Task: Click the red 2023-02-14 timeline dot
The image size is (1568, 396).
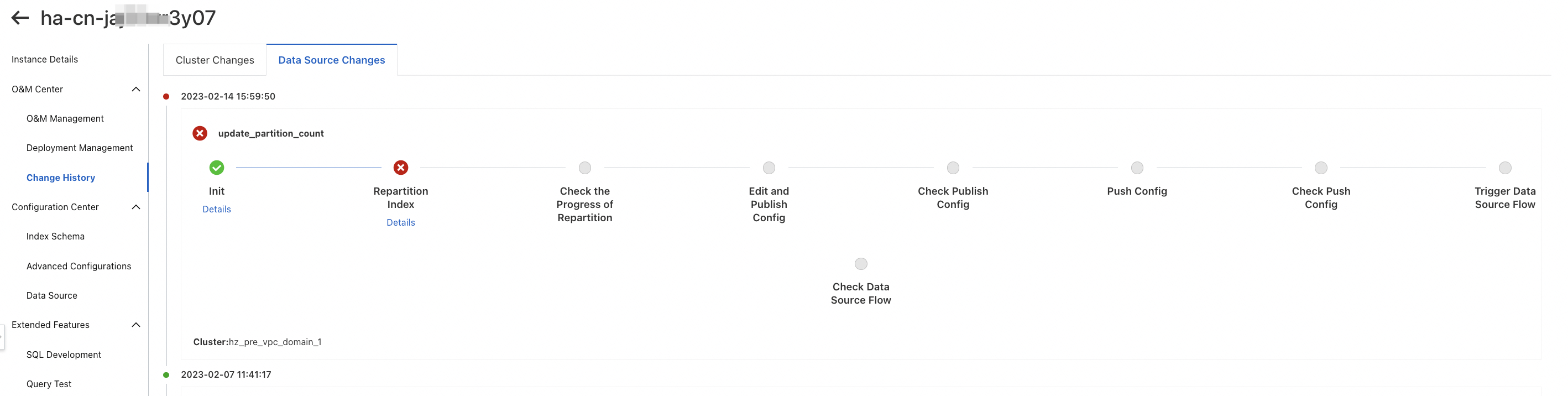Action: tap(166, 96)
